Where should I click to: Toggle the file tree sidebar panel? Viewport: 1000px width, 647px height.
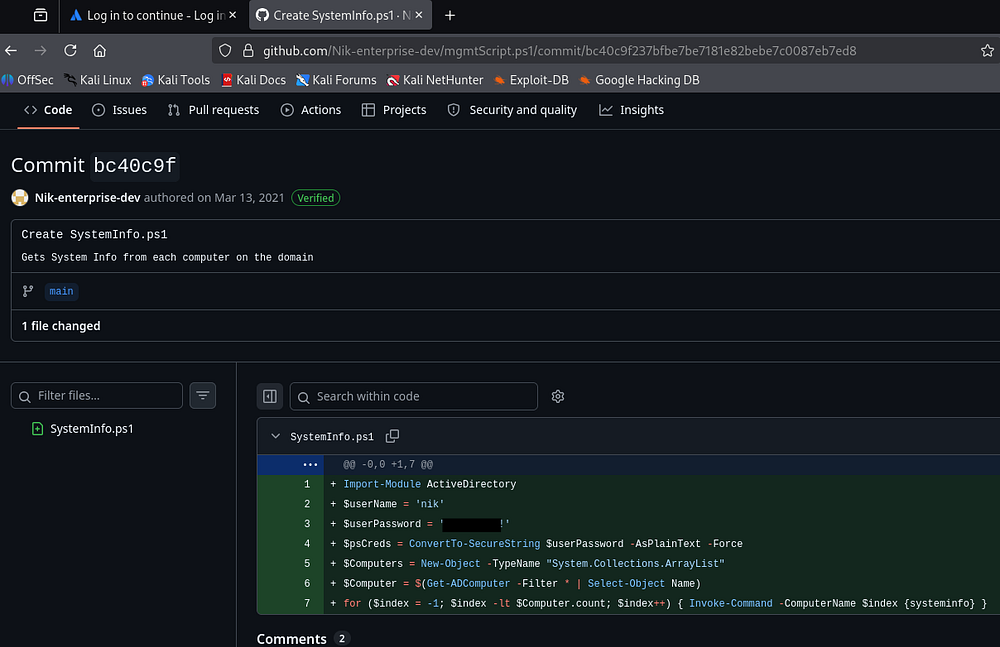(269, 396)
